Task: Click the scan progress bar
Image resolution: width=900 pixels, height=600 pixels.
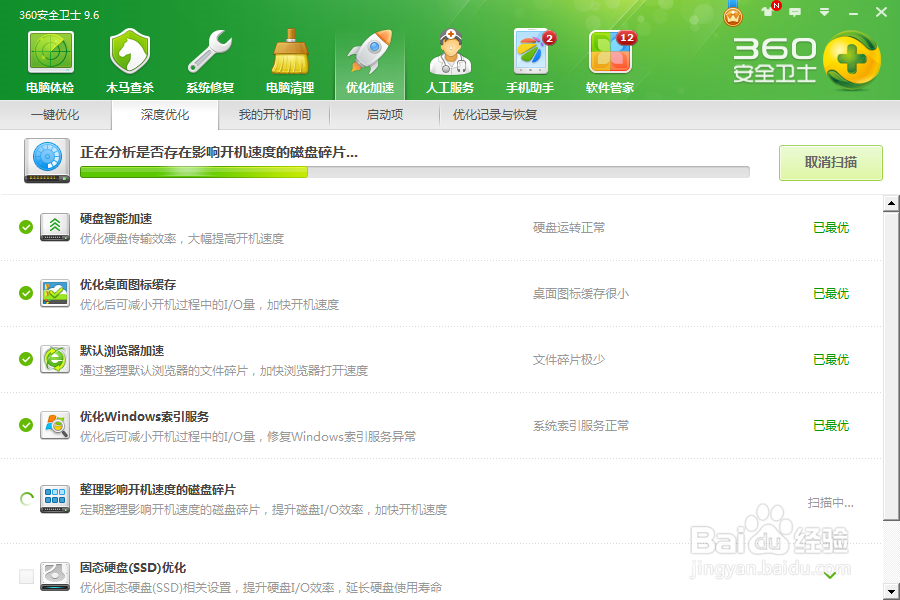Action: click(x=414, y=172)
